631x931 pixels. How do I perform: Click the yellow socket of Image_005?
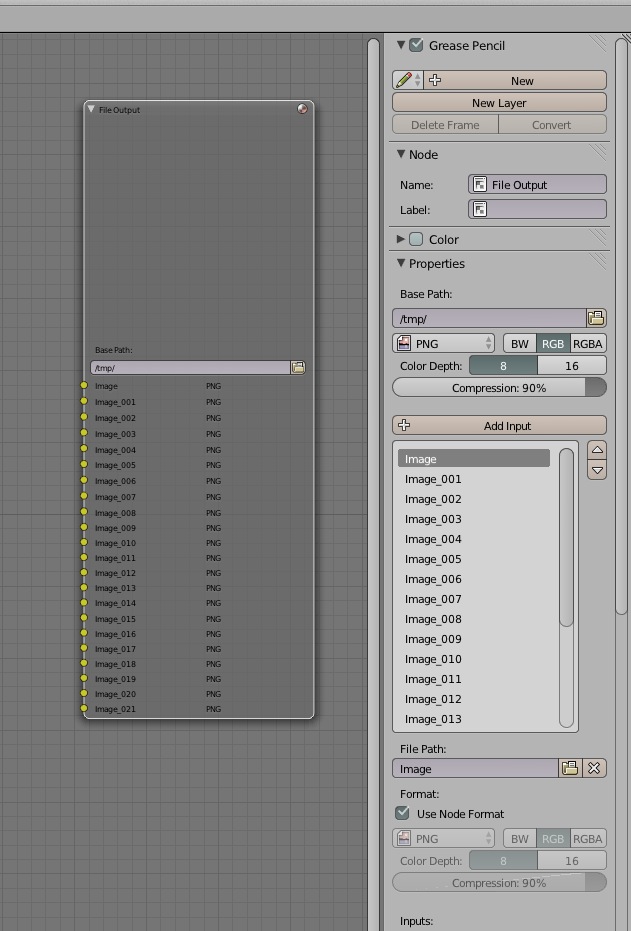tap(84, 464)
